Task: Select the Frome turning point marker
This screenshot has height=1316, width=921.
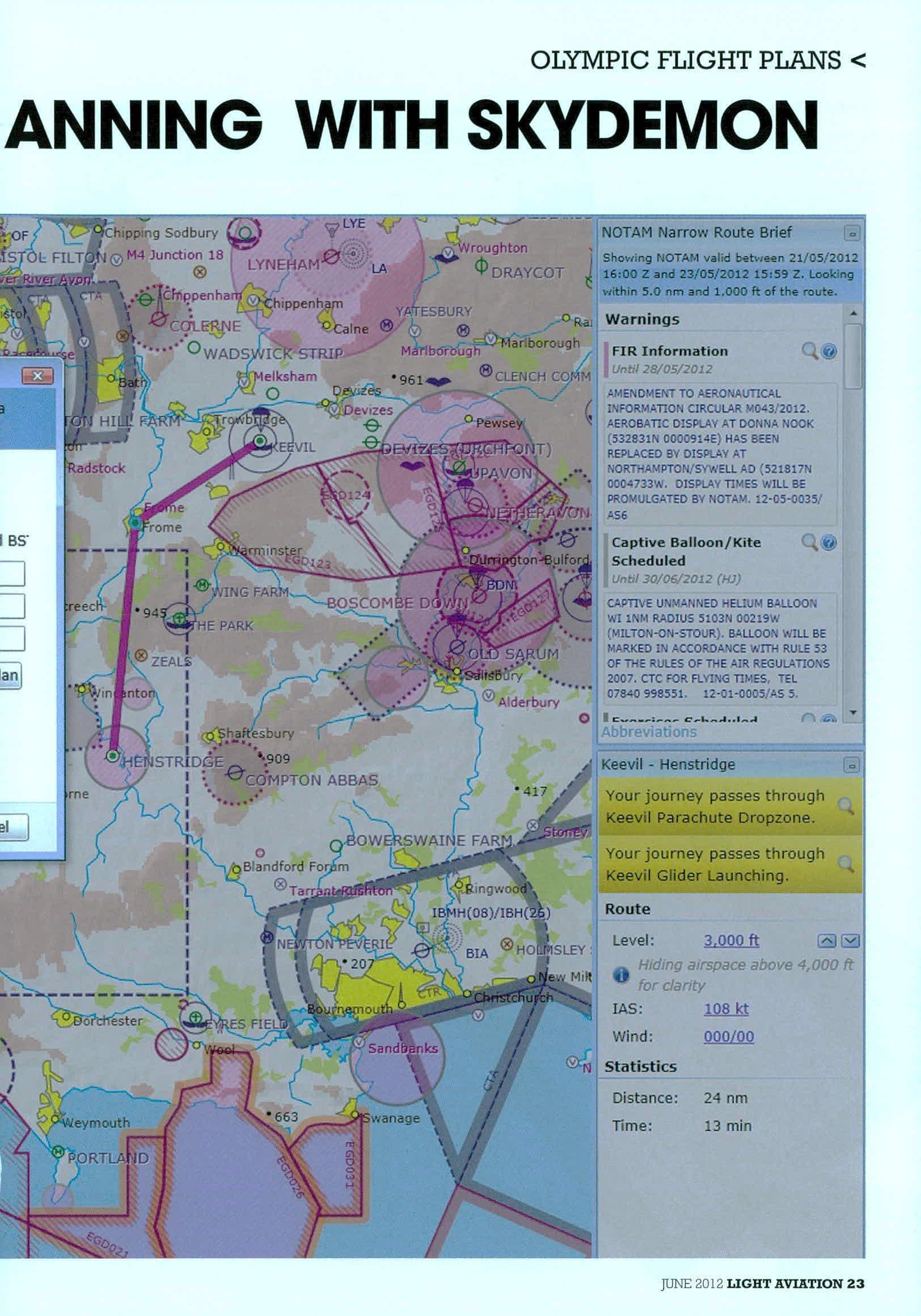Action: tap(135, 523)
